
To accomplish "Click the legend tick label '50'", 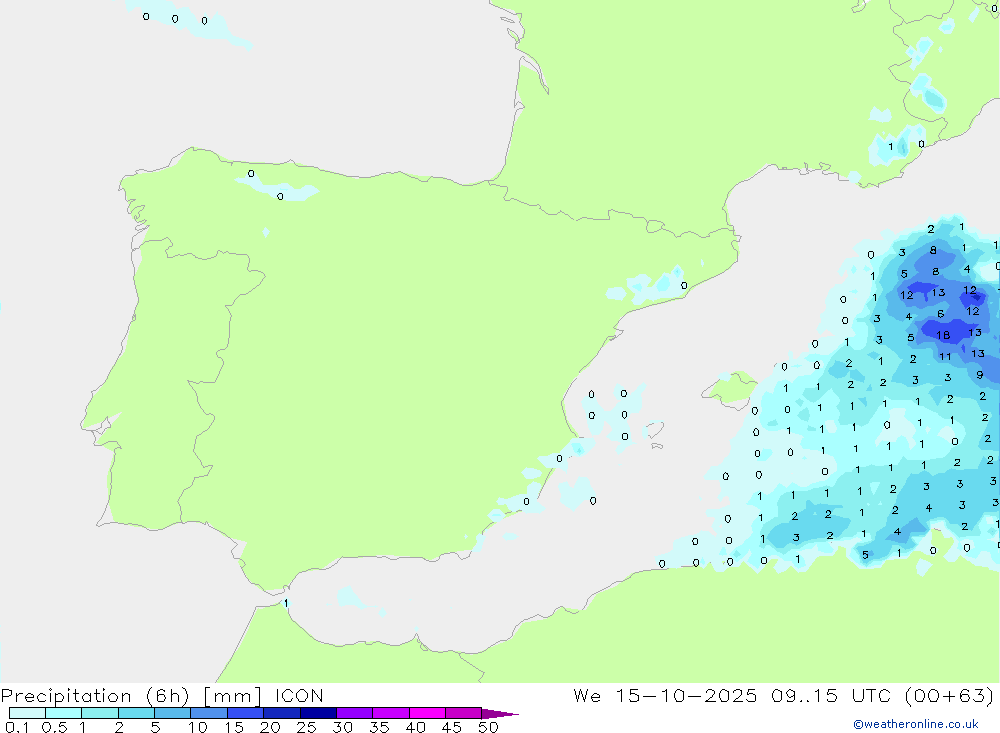I will pos(488,727).
